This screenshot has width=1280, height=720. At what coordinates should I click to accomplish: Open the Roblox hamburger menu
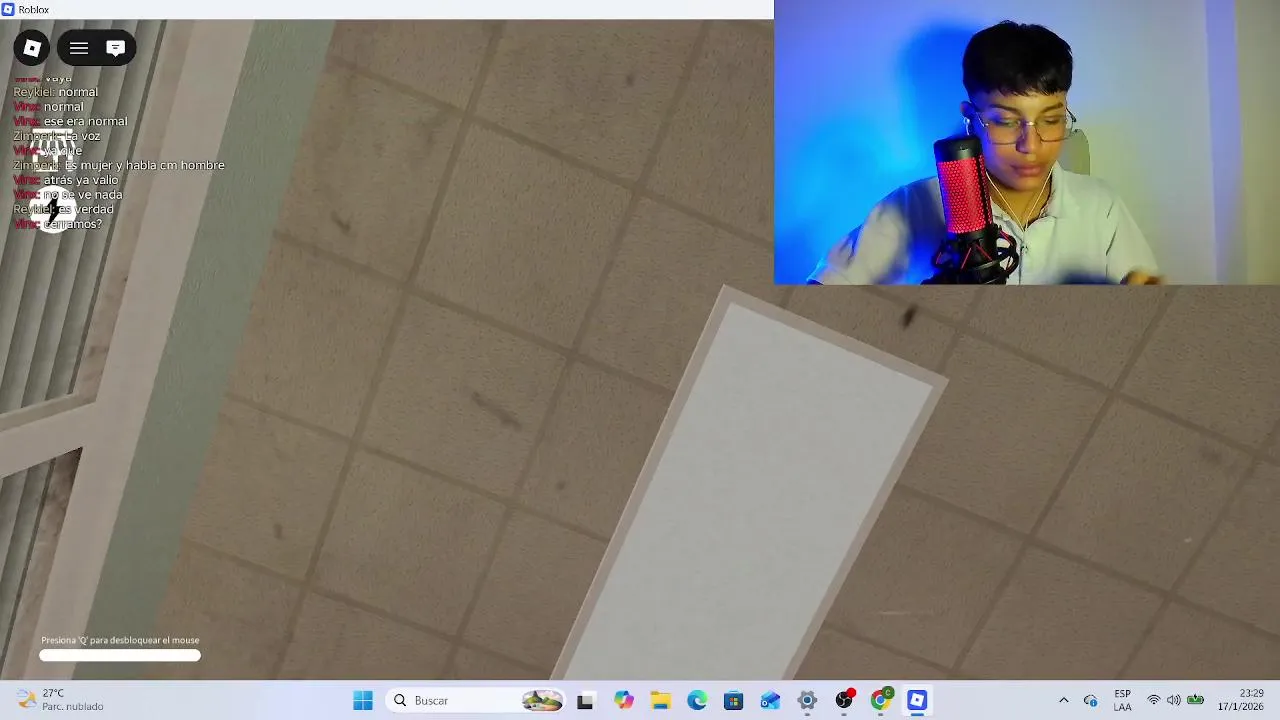(x=79, y=48)
